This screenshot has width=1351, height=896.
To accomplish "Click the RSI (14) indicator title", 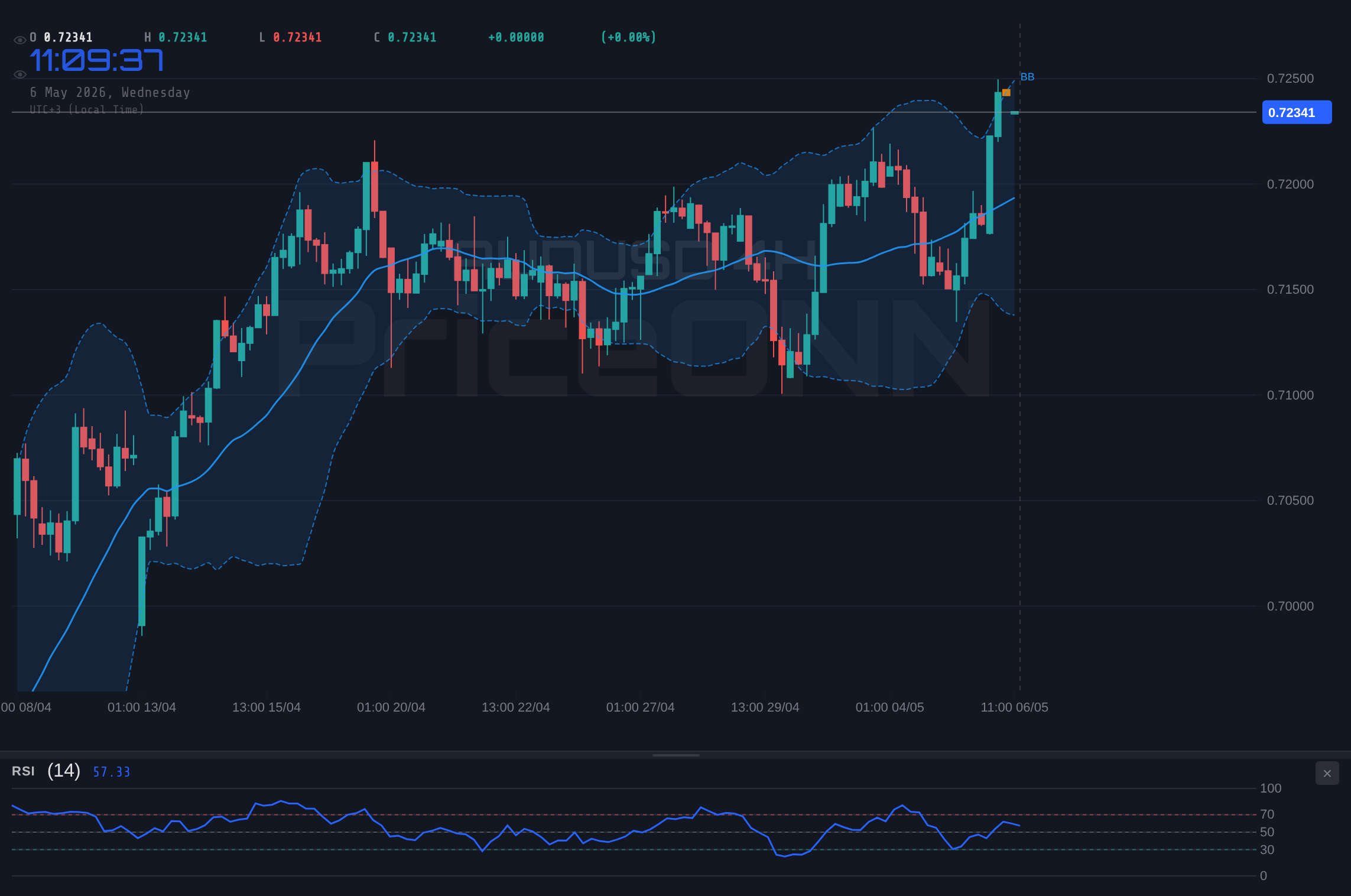I will pyautogui.click(x=46, y=771).
